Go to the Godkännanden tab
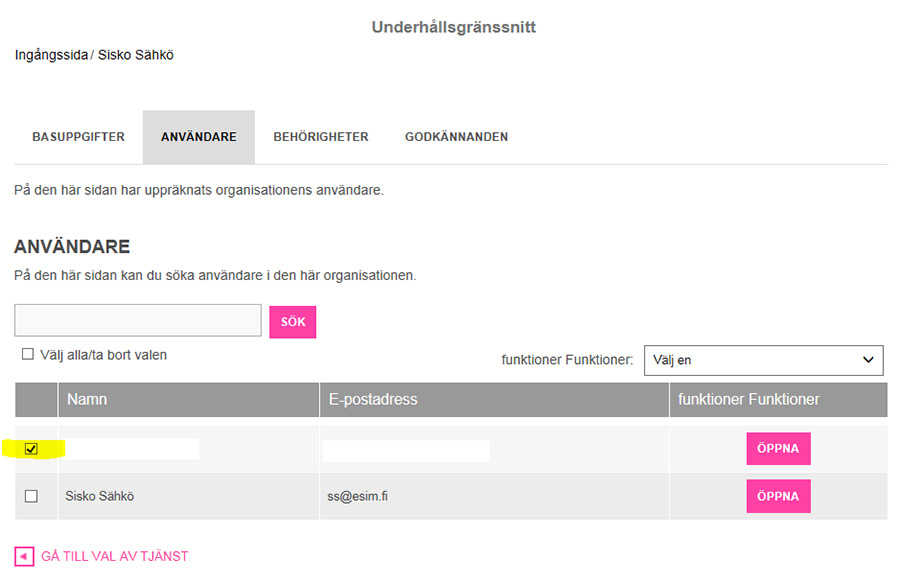This screenshot has width=900, height=582. click(456, 137)
